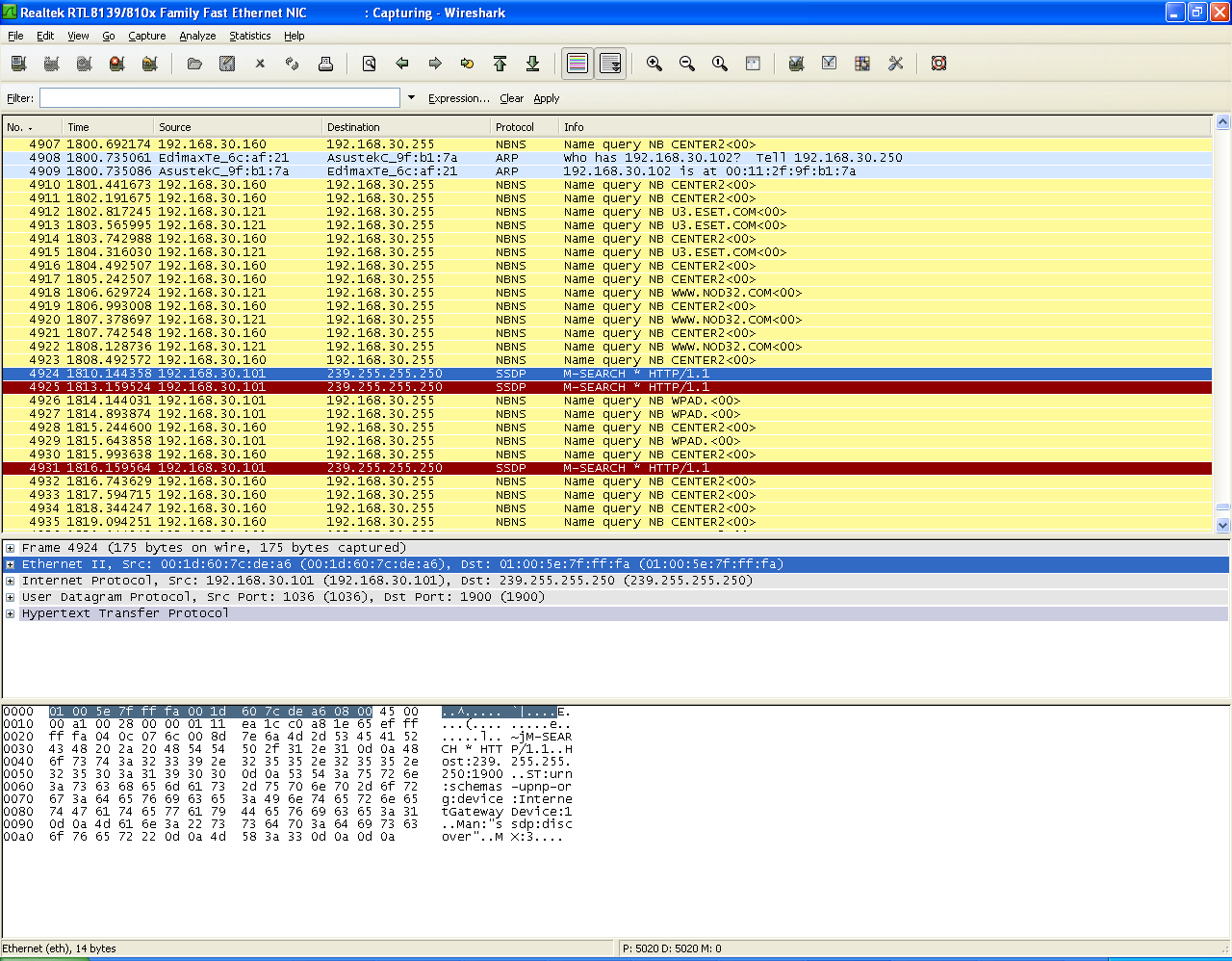
Task: Toggle packet list colorization
Action: 577,64
